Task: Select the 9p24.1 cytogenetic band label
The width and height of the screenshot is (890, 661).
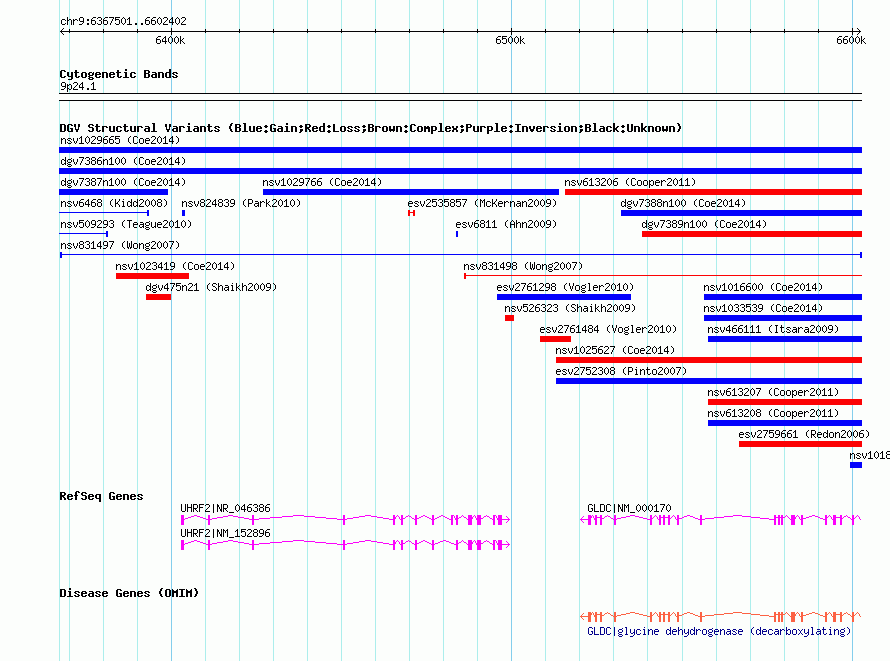Action: pos(78,87)
